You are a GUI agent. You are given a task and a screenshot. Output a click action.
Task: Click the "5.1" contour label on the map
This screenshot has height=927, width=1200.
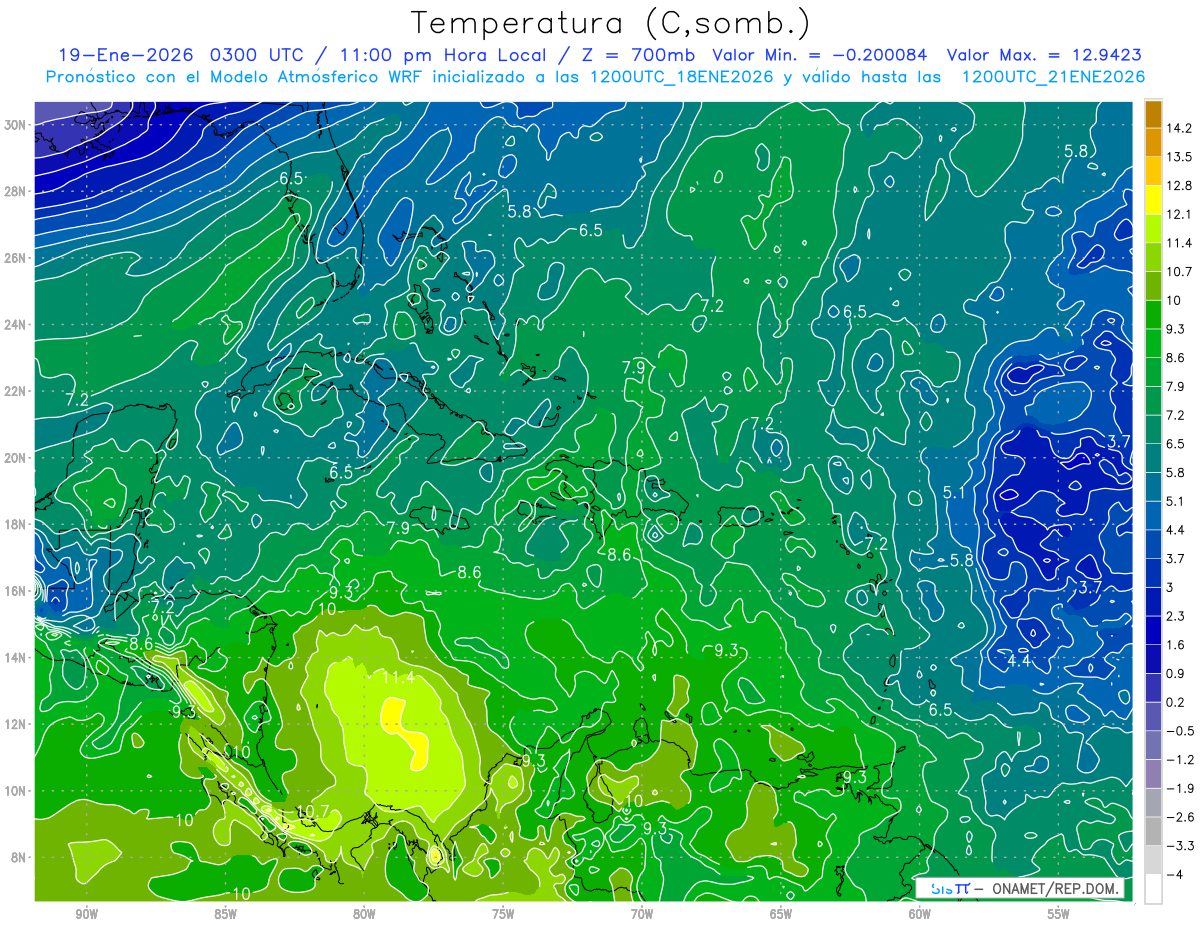955,492
